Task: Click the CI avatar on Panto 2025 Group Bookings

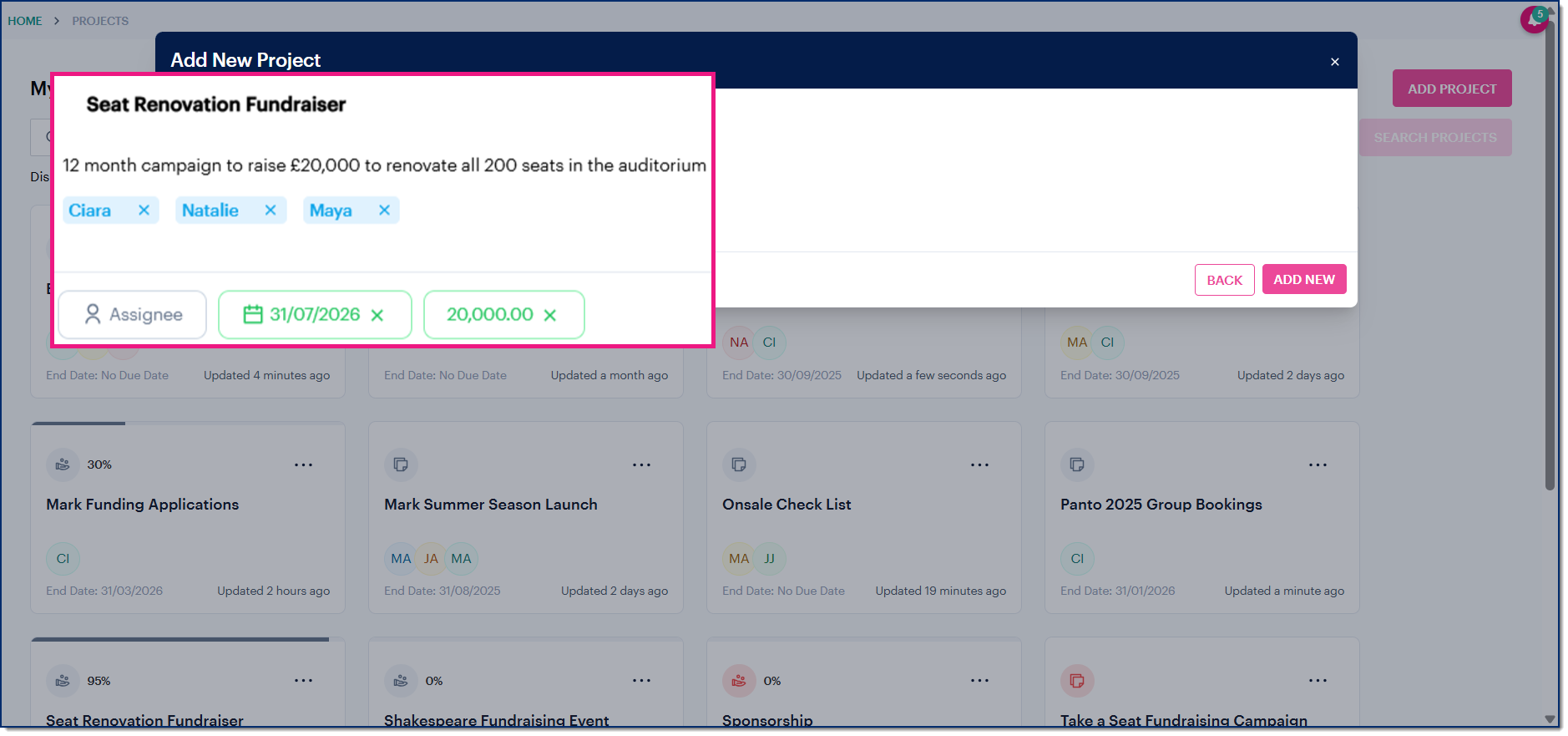Action: [x=1077, y=559]
